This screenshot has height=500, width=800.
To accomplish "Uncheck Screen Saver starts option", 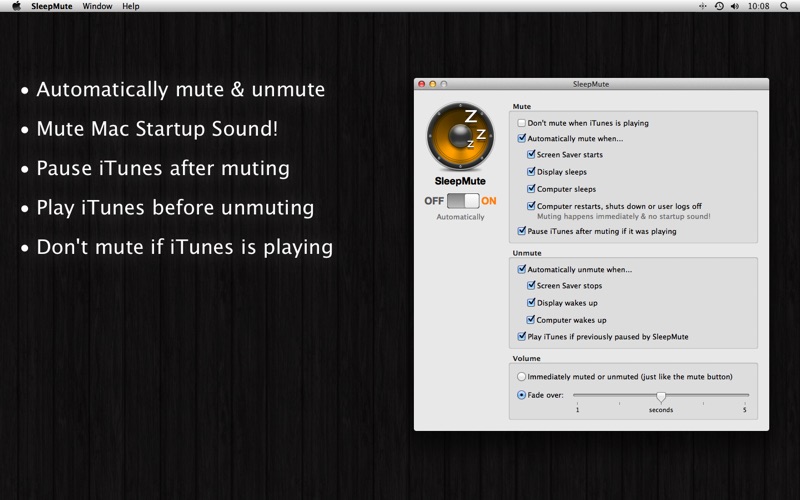I will pyautogui.click(x=531, y=154).
